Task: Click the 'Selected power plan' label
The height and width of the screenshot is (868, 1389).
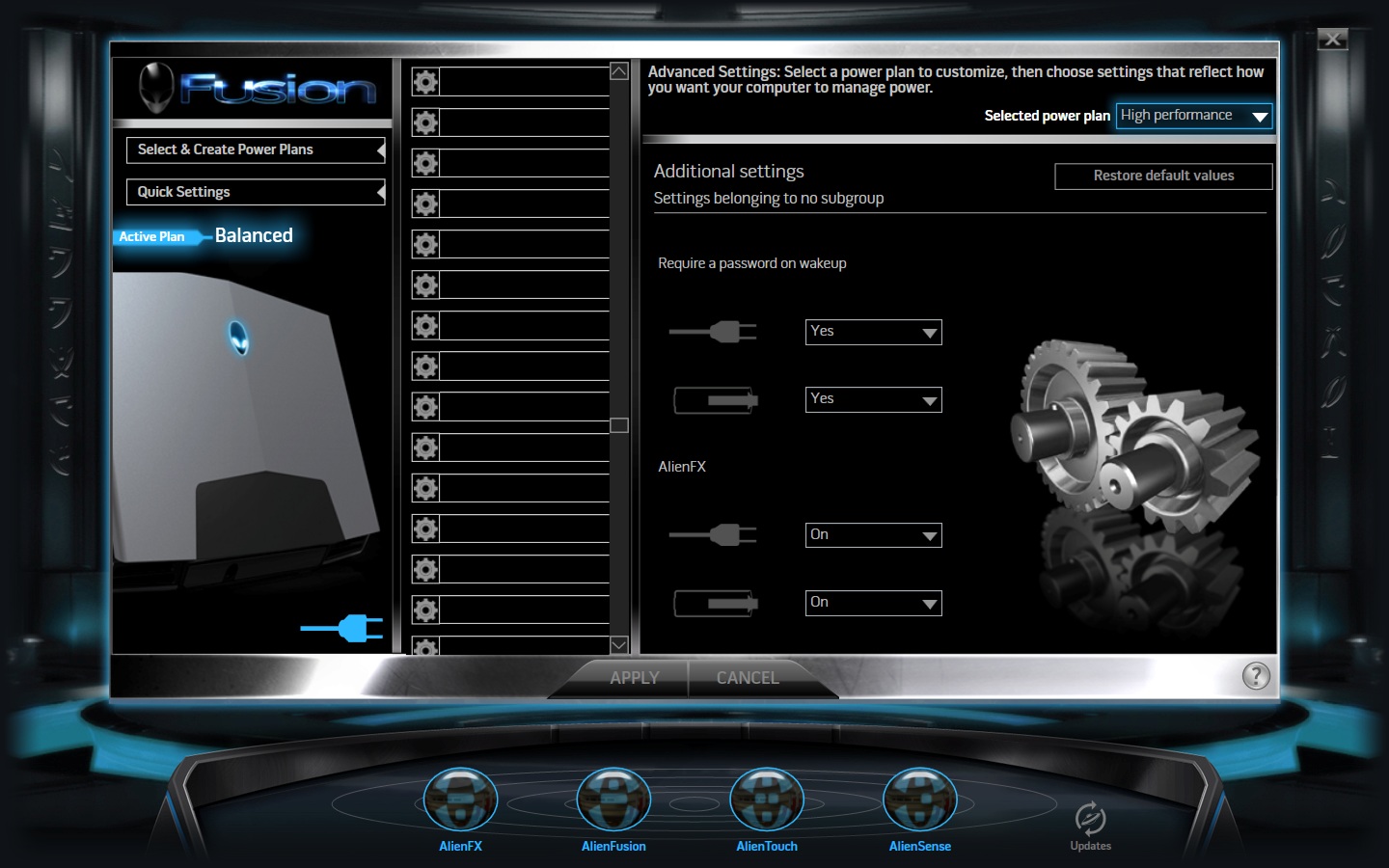Action: pyautogui.click(x=1048, y=116)
